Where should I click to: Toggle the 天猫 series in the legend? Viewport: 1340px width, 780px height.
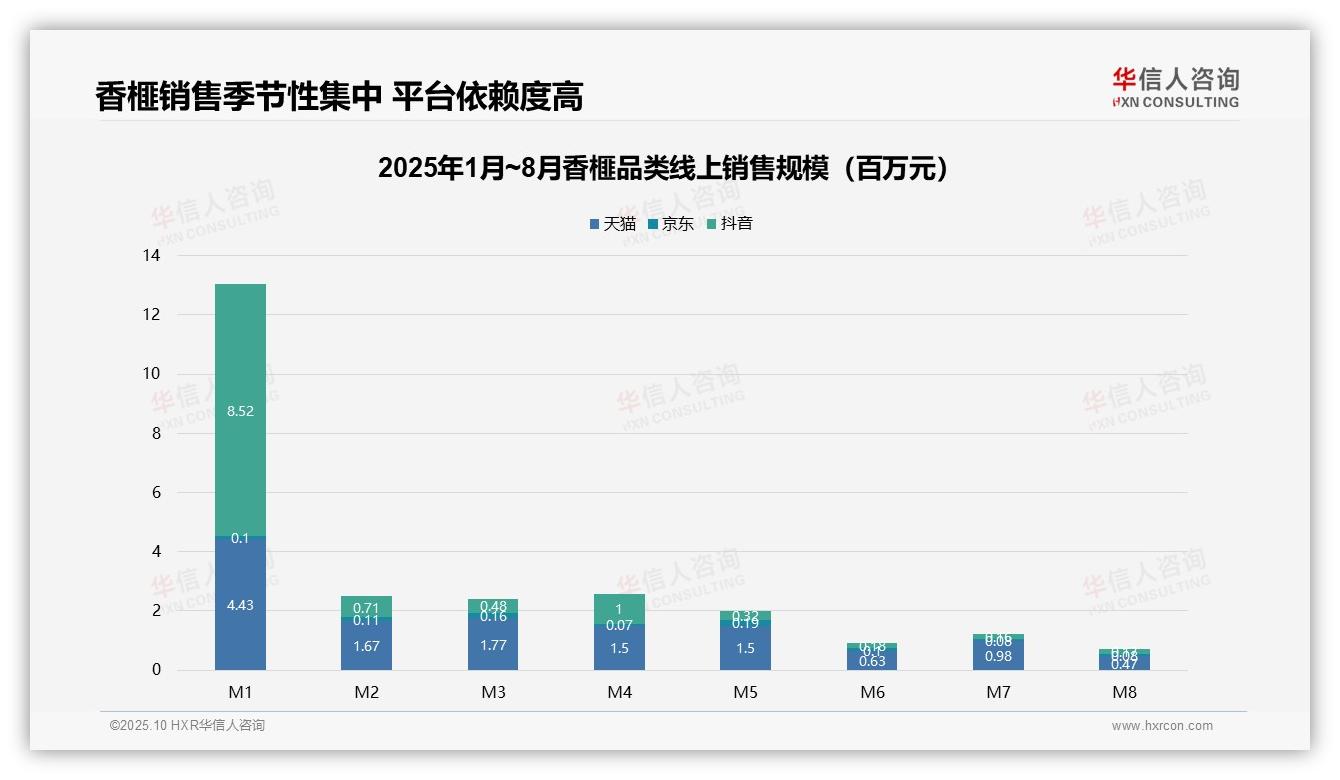click(x=611, y=224)
